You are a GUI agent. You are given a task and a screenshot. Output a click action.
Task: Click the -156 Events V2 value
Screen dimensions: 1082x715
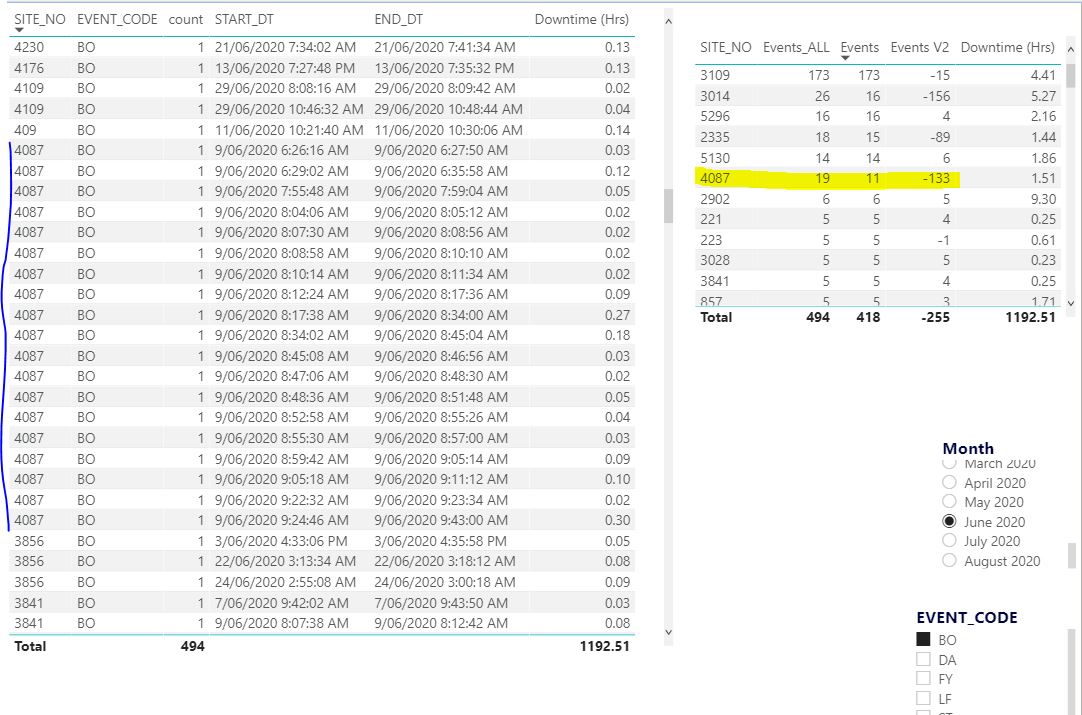pyautogui.click(x=936, y=96)
